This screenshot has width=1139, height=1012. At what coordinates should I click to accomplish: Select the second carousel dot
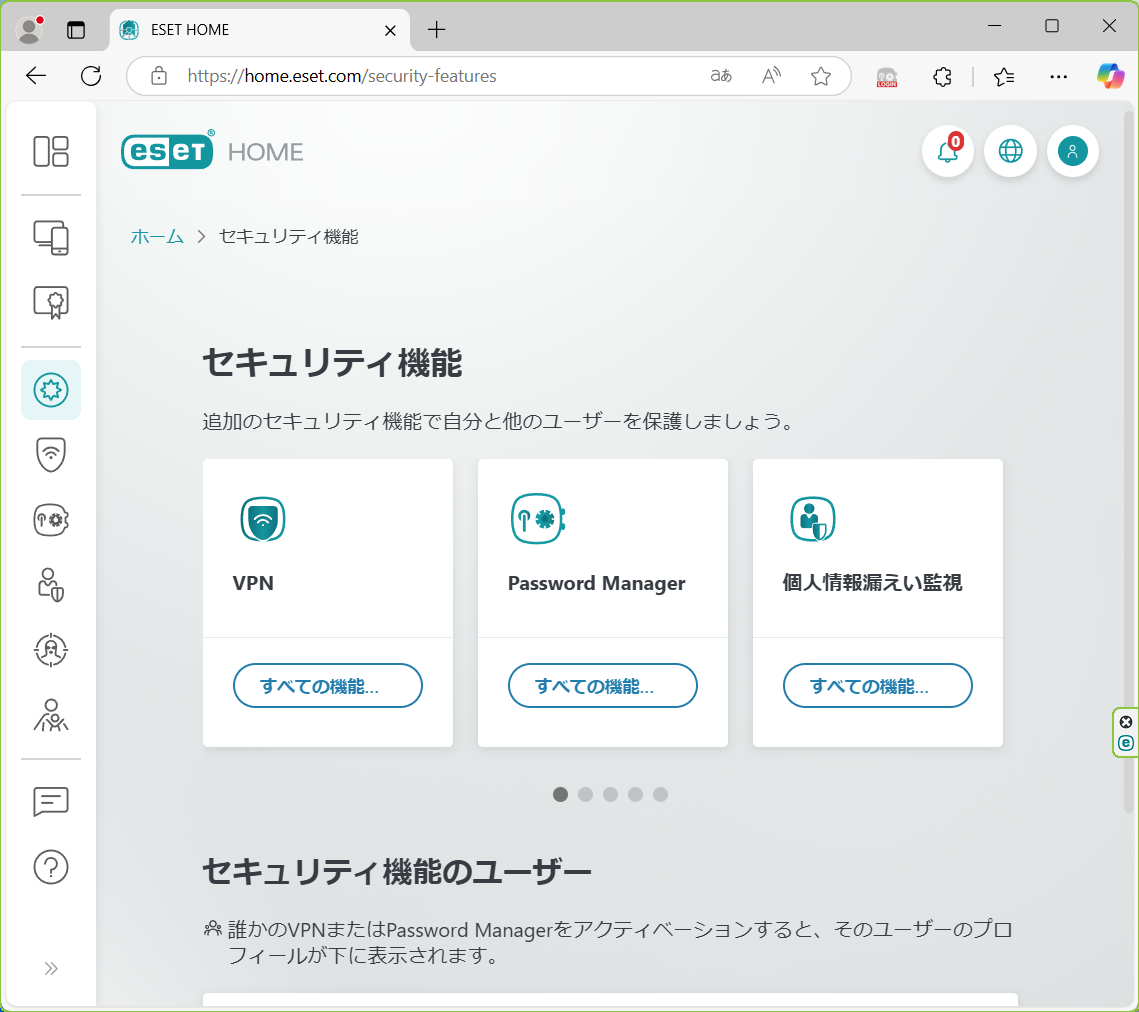click(585, 794)
